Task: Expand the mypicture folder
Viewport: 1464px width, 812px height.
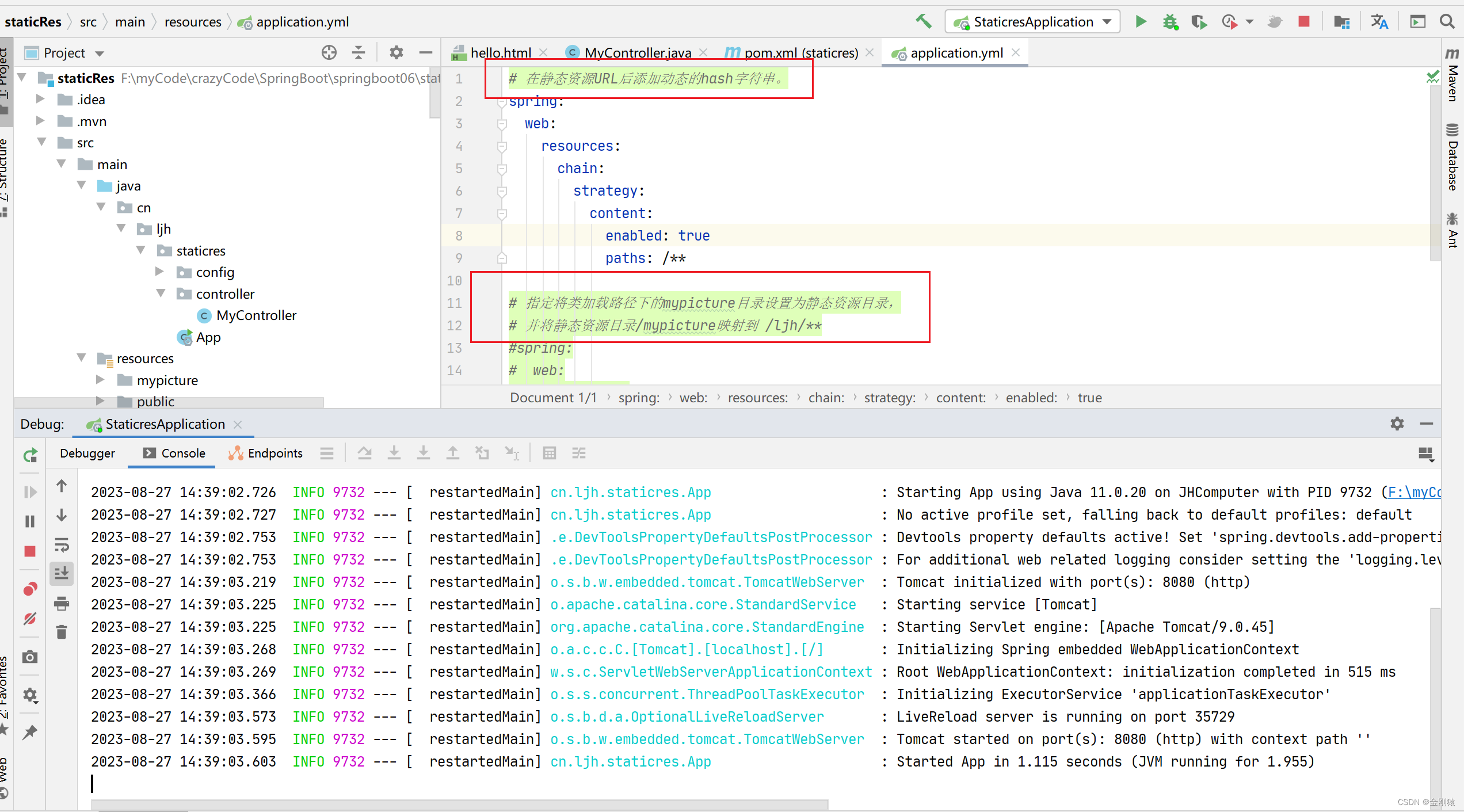Action: [100, 380]
